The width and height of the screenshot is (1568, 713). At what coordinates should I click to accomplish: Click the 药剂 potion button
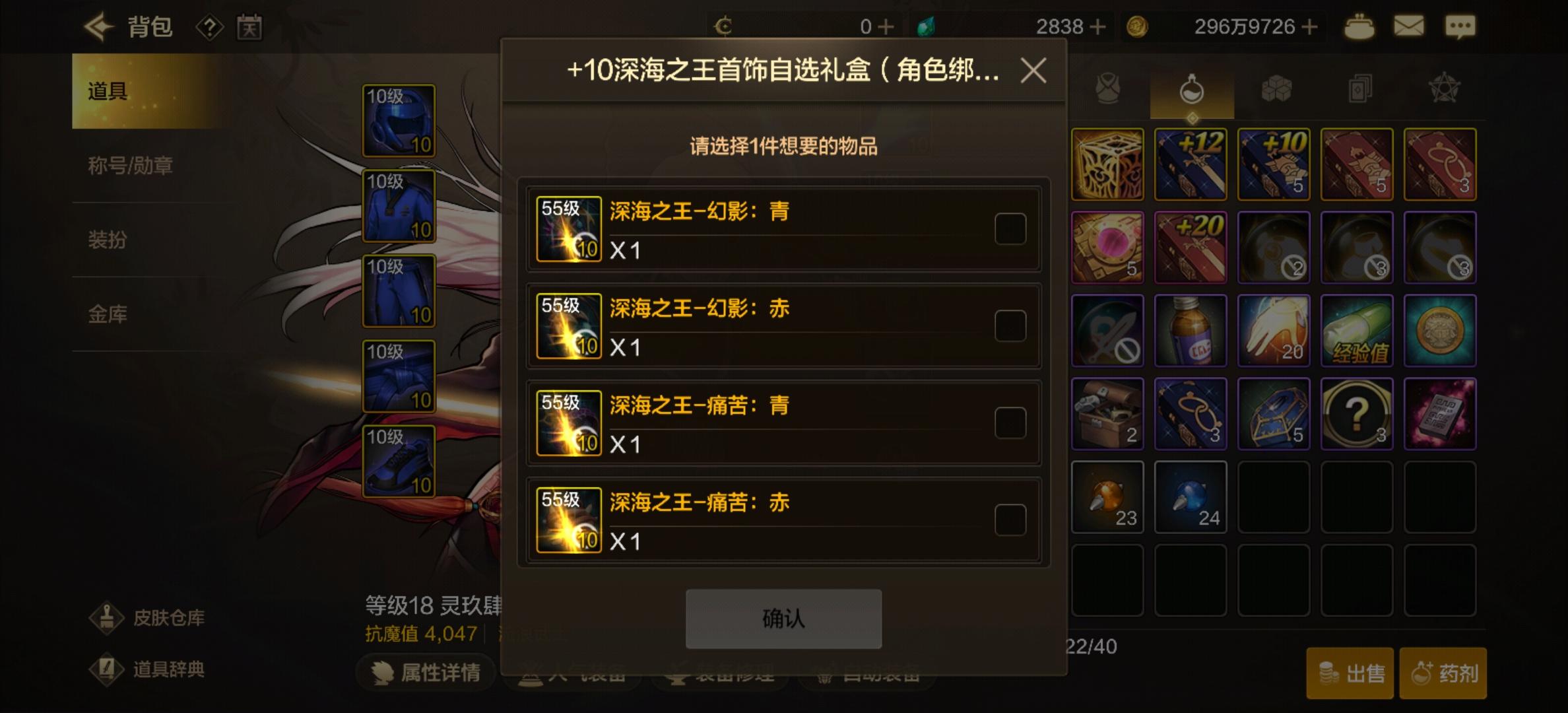pyautogui.click(x=1443, y=673)
